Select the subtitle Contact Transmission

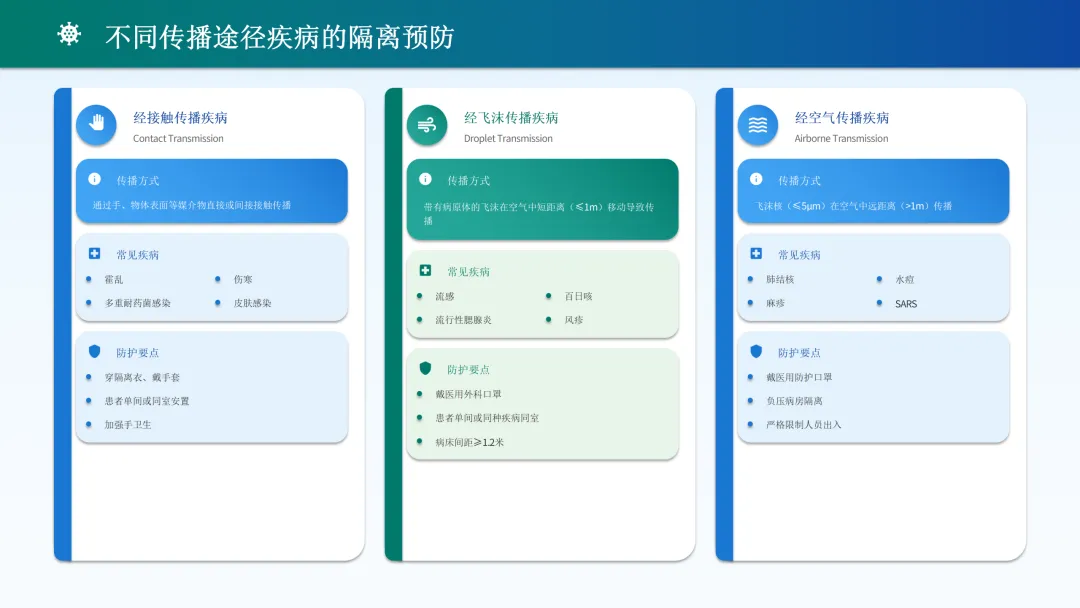[178, 138]
